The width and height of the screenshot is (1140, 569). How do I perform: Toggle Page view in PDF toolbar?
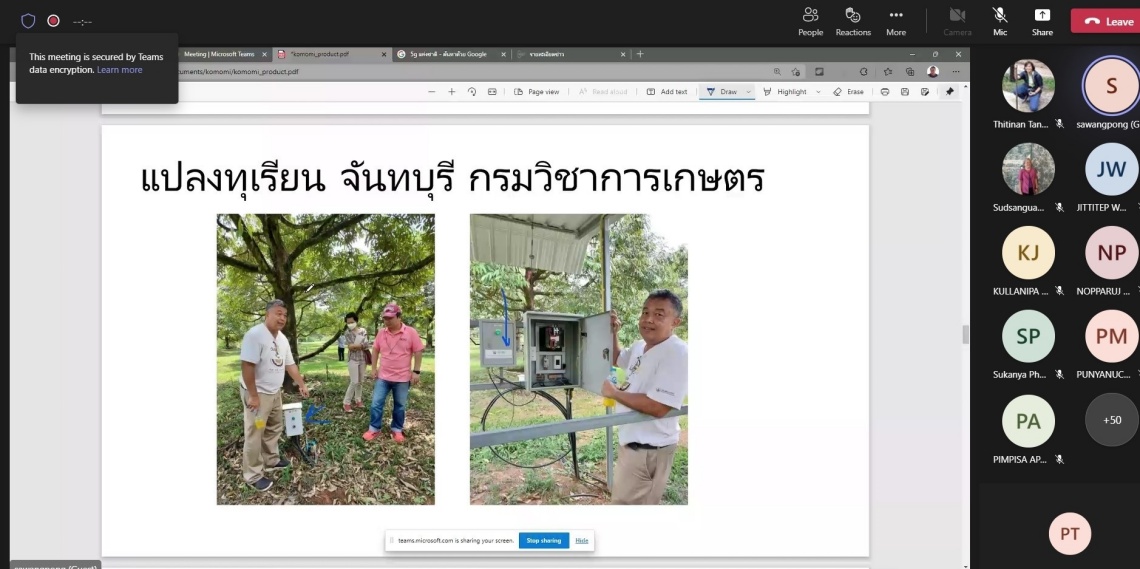pyautogui.click(x=537, y=92)
